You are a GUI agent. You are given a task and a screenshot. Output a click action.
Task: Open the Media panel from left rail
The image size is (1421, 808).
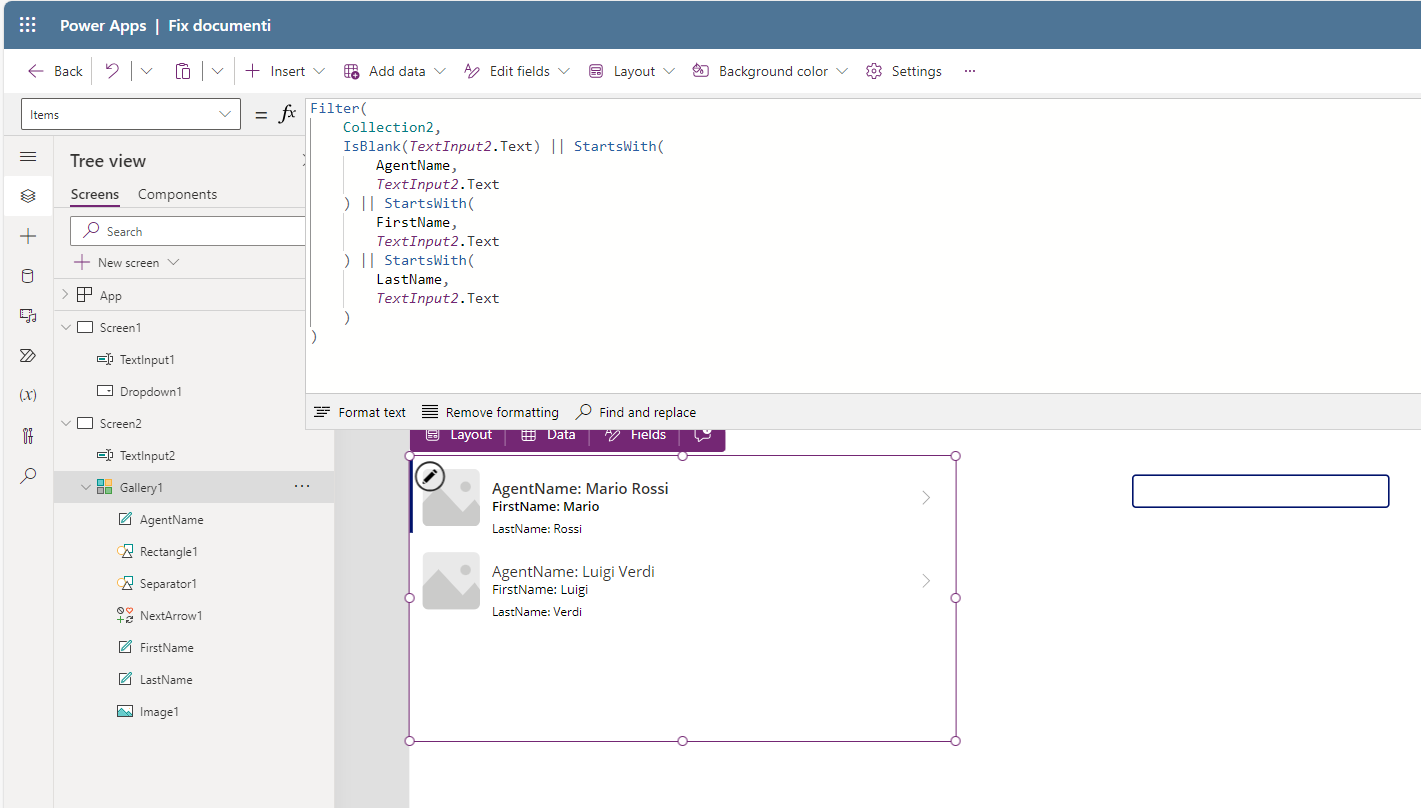27,316
